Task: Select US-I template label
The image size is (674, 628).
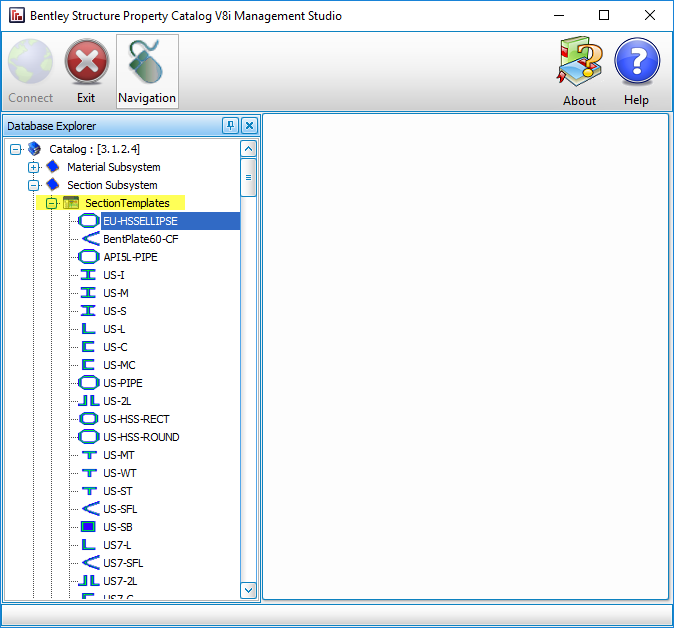Action: point(113,275)
